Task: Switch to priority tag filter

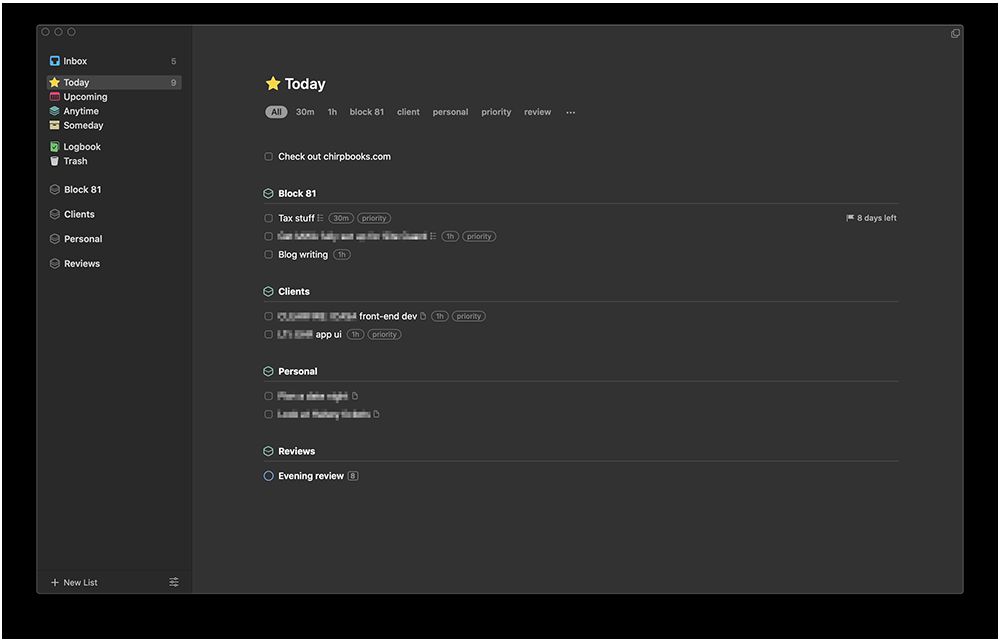Action: (x=496, y=113)
